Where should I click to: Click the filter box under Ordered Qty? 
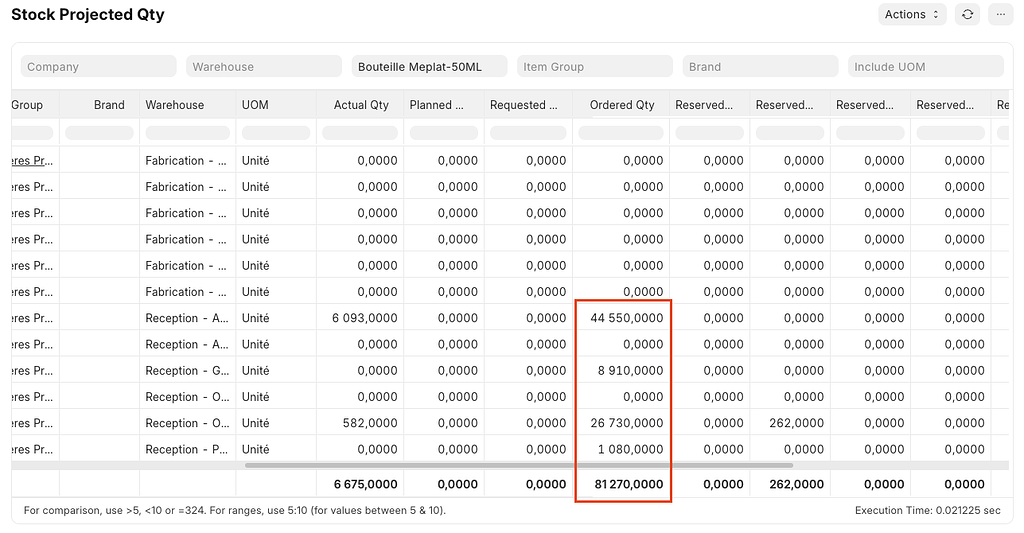tap(621, 133)
